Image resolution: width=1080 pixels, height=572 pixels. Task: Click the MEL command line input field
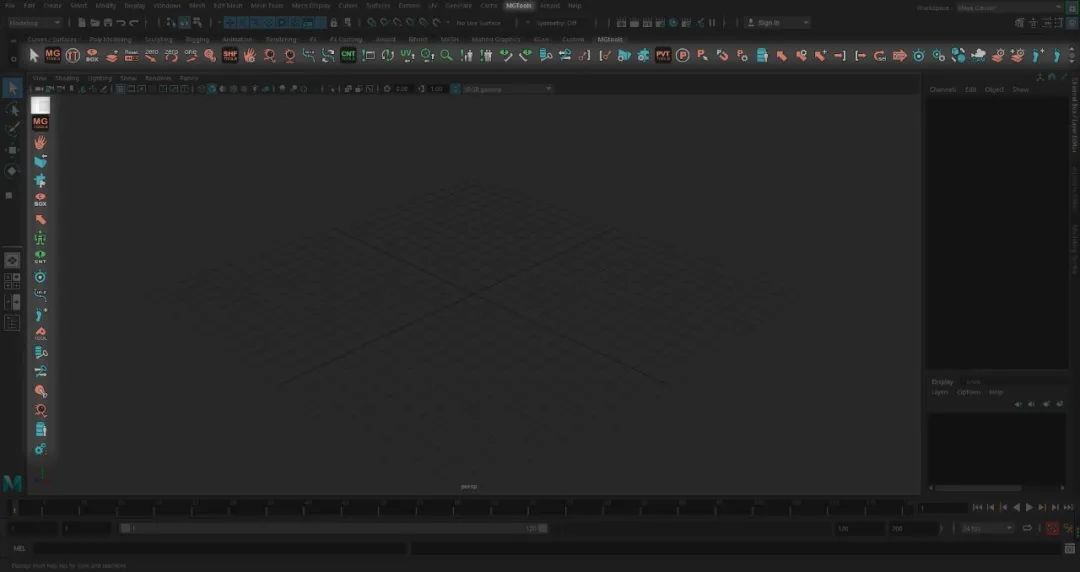click(219, 549)
